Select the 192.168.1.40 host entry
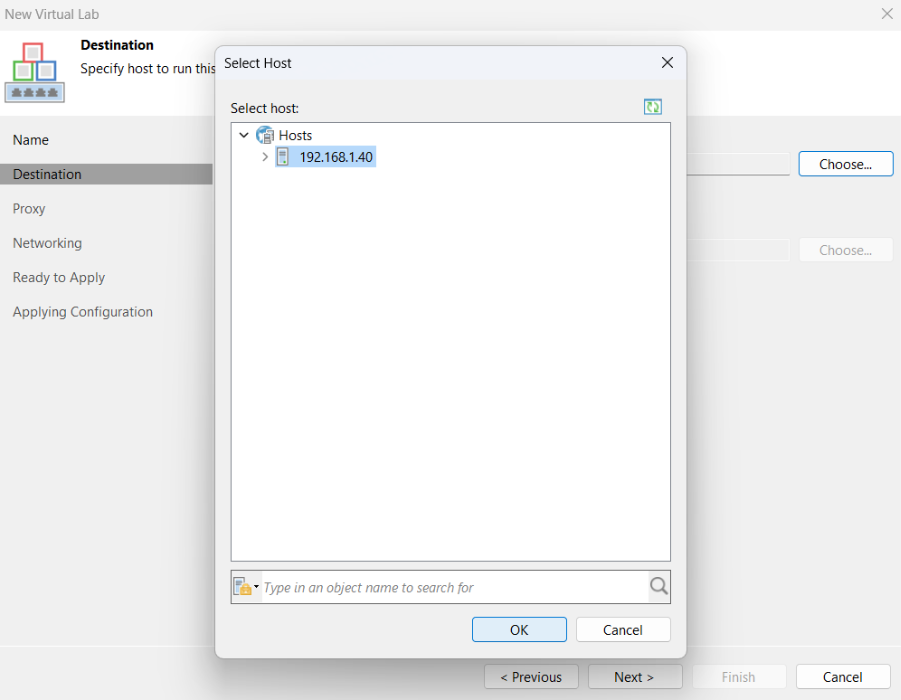Image resolution: width=901 pixels, height=700 pixels. pyautogui.click(x=336, y=157)
